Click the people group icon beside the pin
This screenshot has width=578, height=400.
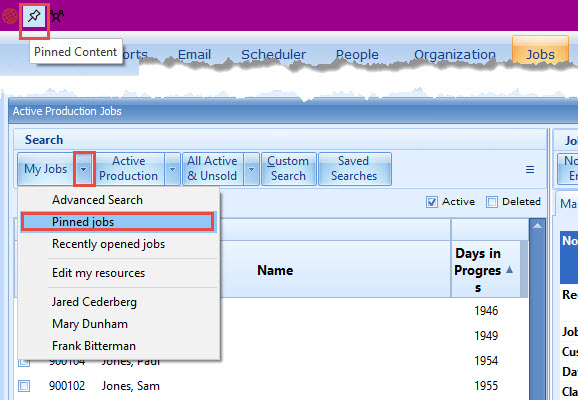(57, 16)
